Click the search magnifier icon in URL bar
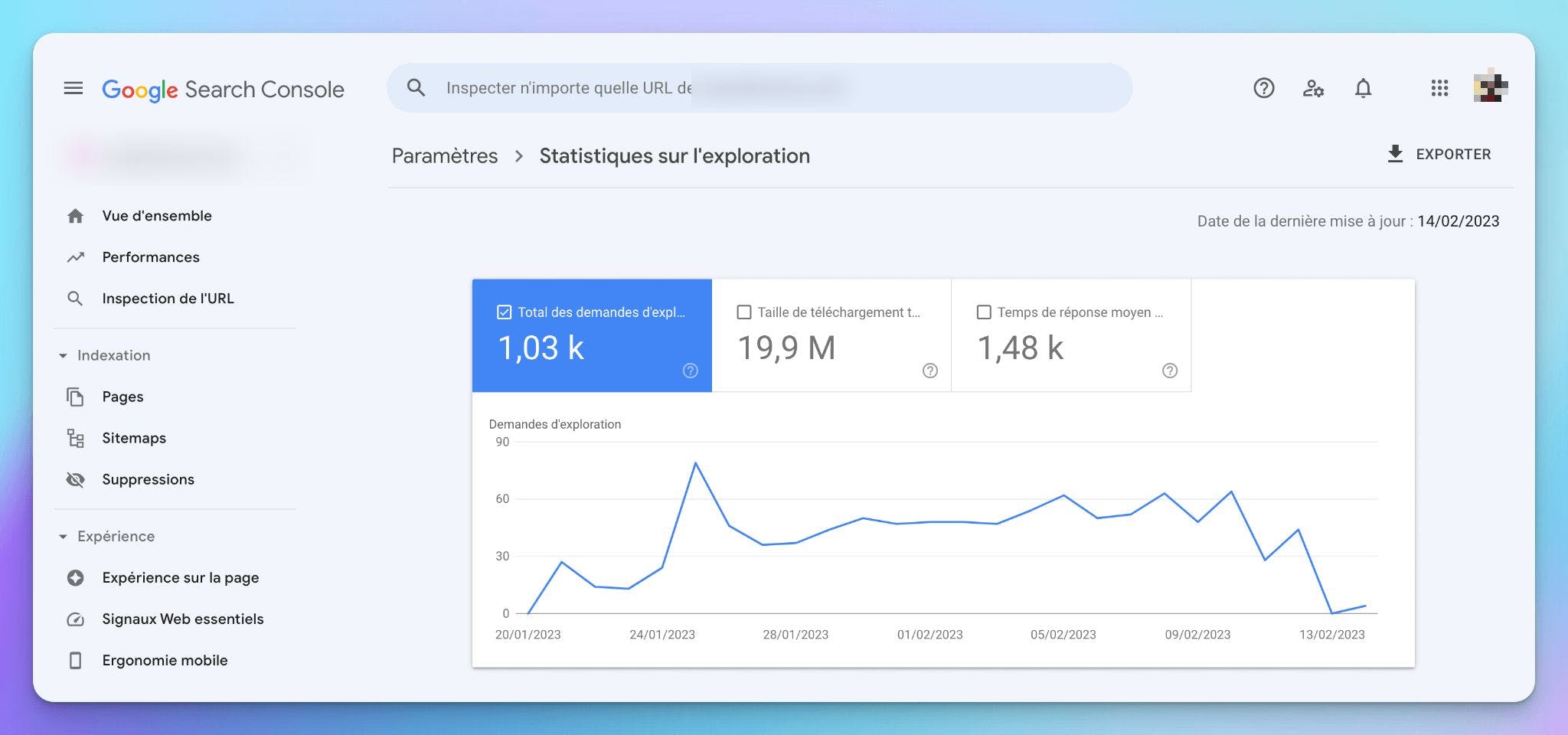 (x=416, y=88)
